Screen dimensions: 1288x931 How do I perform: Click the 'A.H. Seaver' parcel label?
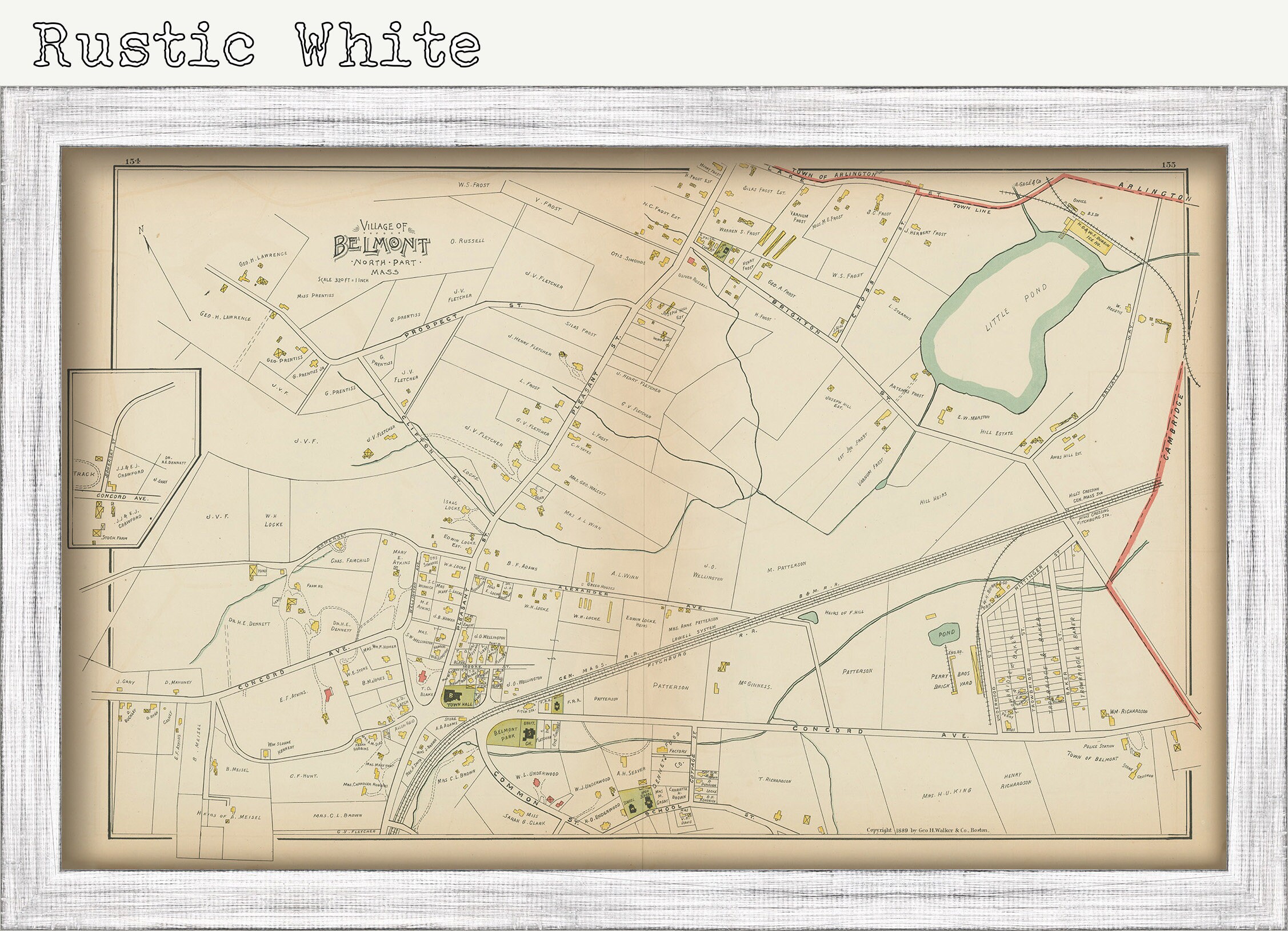click(x=630, y=772)
